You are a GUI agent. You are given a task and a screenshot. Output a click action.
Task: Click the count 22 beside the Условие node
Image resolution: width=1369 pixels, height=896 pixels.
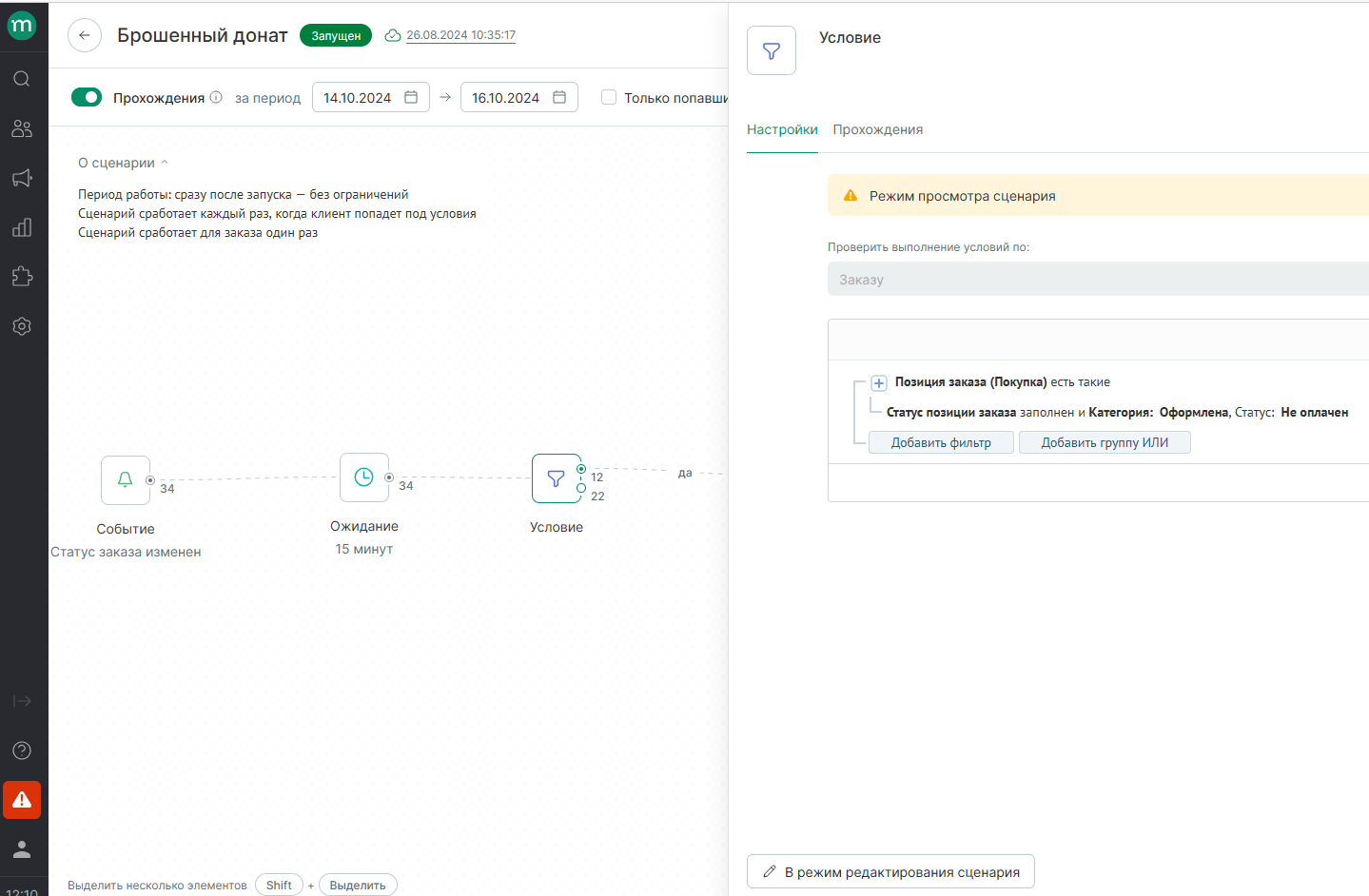597,497
